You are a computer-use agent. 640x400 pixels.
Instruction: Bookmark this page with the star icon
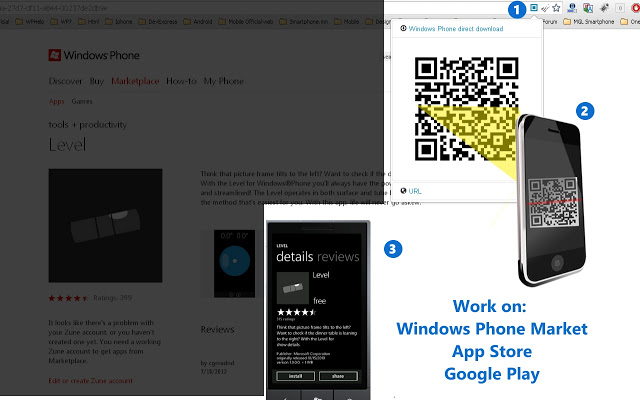click(x=556, y=8)
